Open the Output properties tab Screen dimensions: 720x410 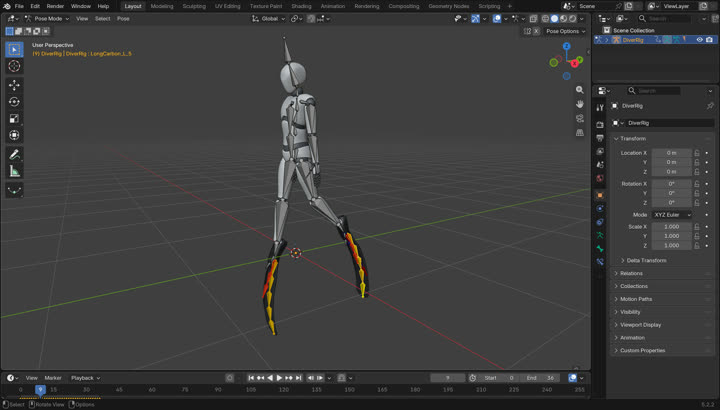(600, 138)
